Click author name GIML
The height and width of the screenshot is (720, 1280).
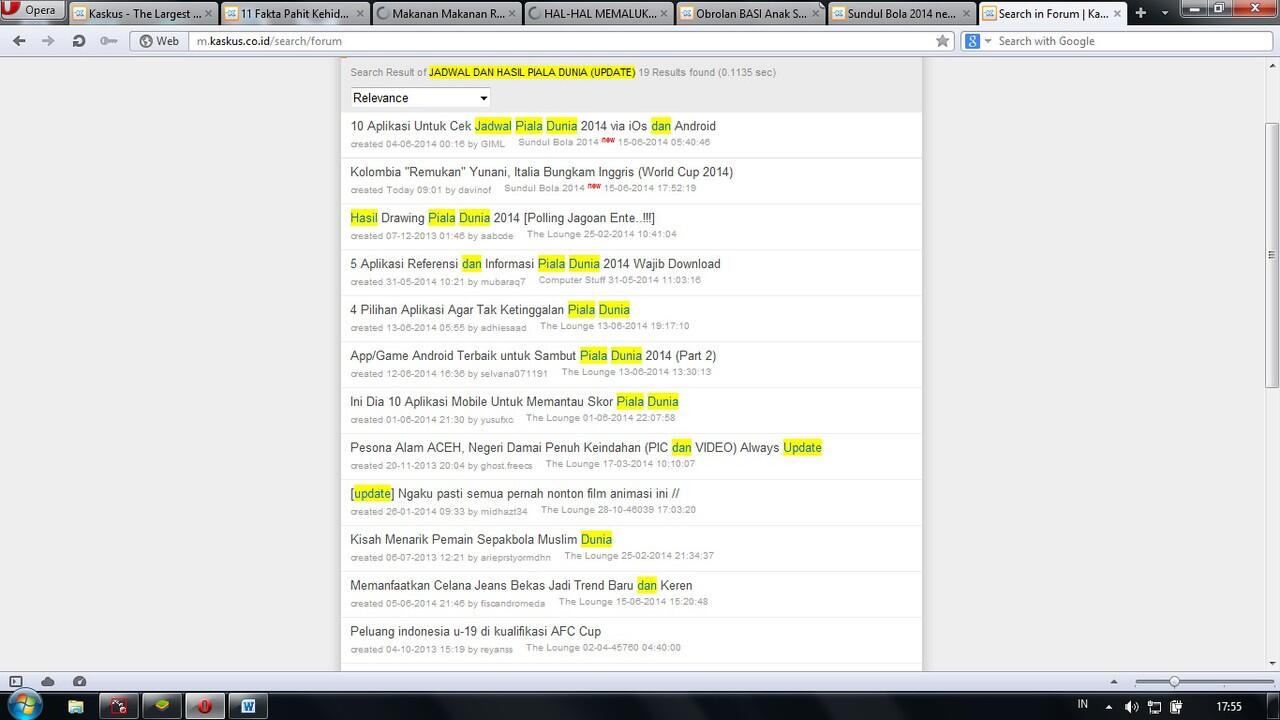coord(493,144)
